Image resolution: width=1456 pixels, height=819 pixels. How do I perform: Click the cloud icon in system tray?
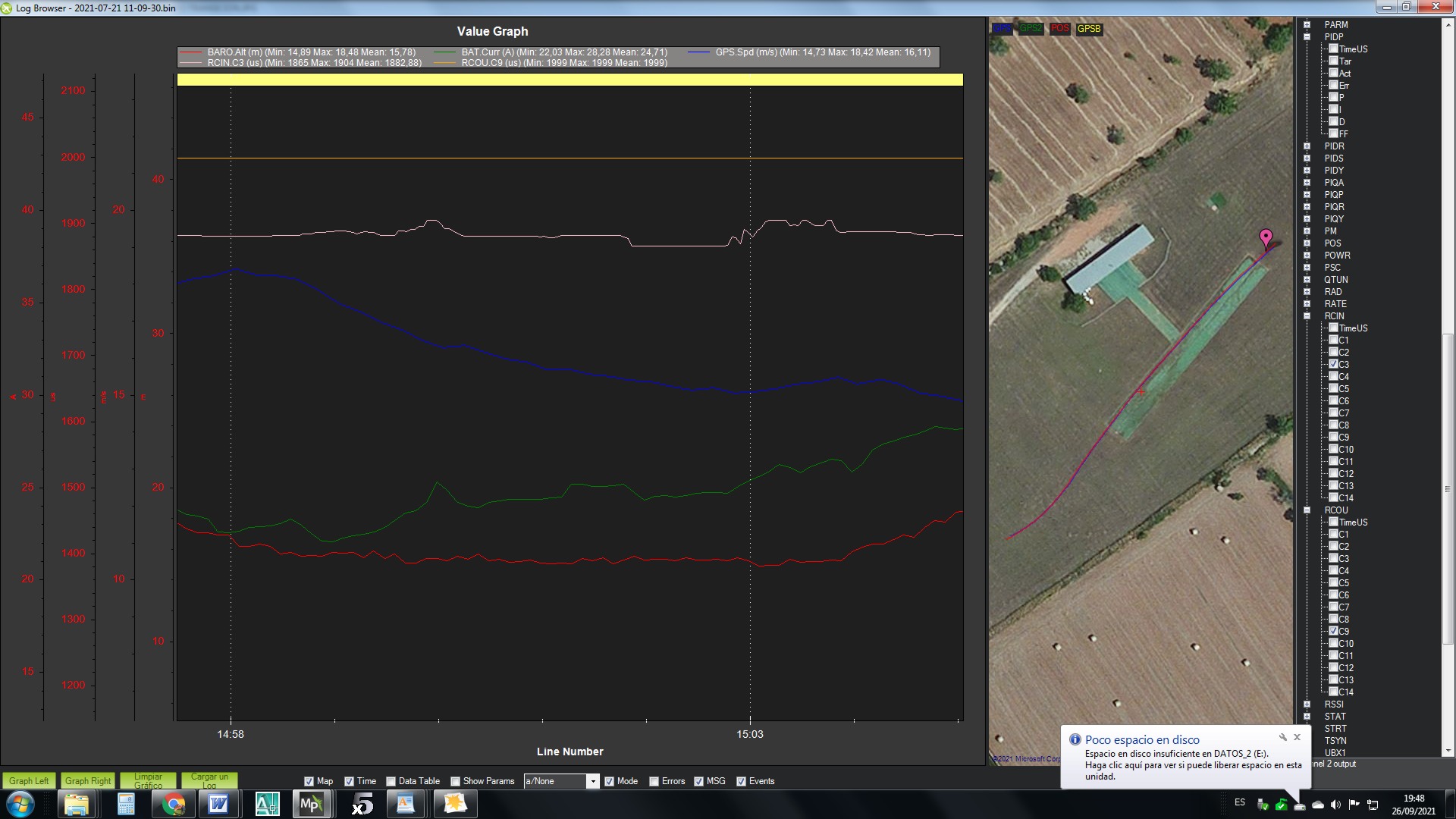1318,804
